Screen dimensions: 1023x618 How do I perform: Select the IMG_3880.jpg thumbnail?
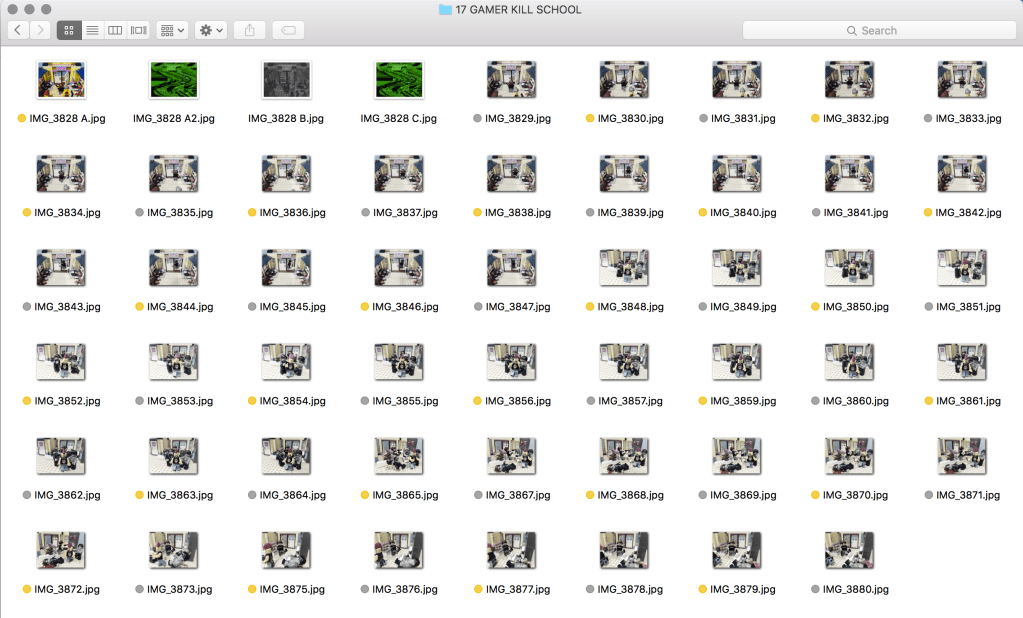[850, 550]
